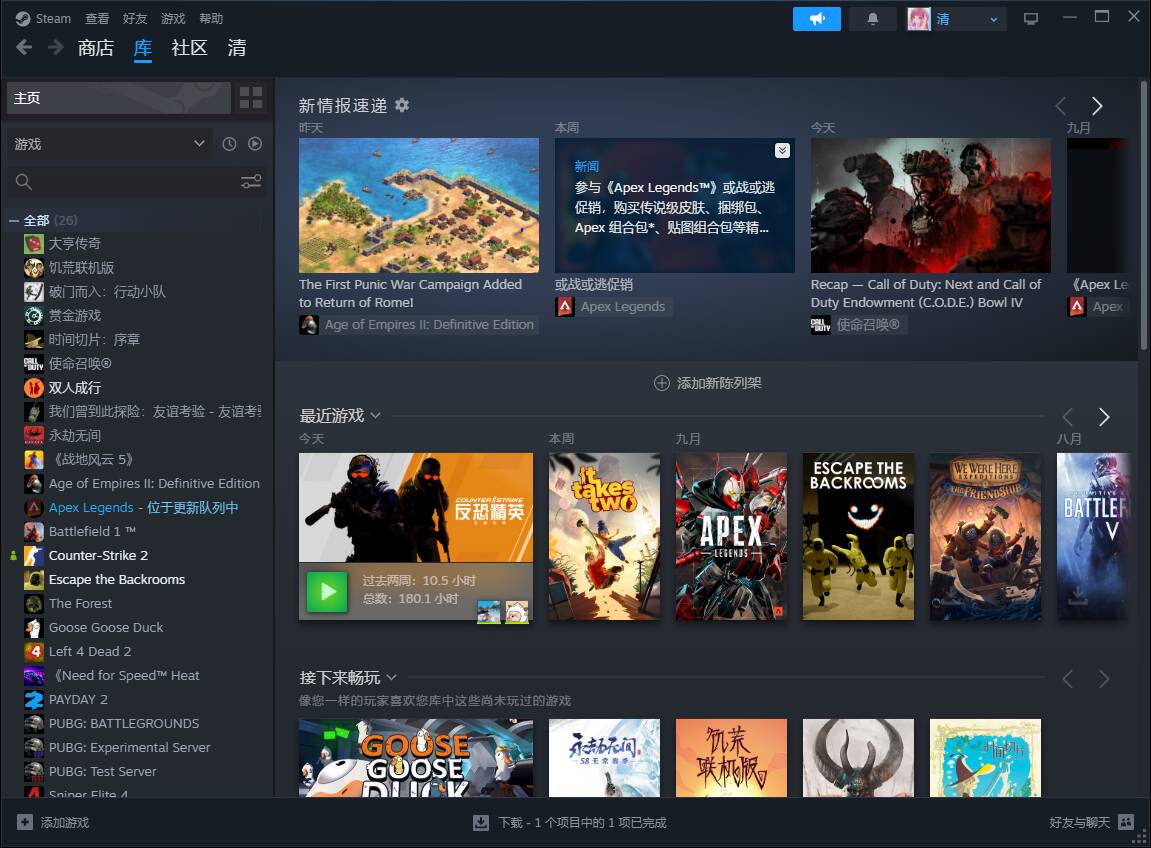Open recent games sort with the clock icon
This screenshot has height=848, width=1151.
click(229, 143)
